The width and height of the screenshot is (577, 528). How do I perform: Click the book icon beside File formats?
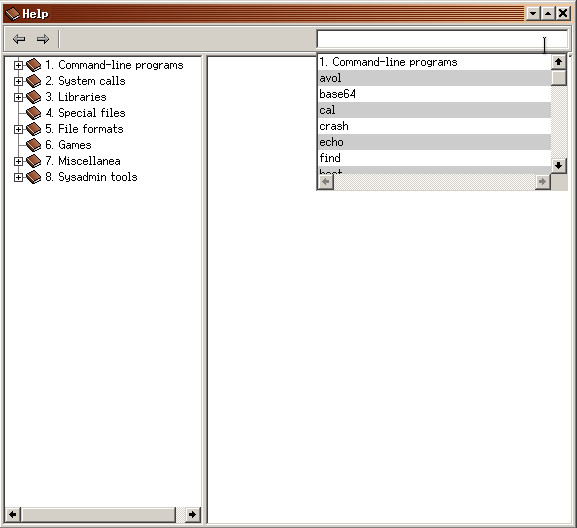[33, 129]
